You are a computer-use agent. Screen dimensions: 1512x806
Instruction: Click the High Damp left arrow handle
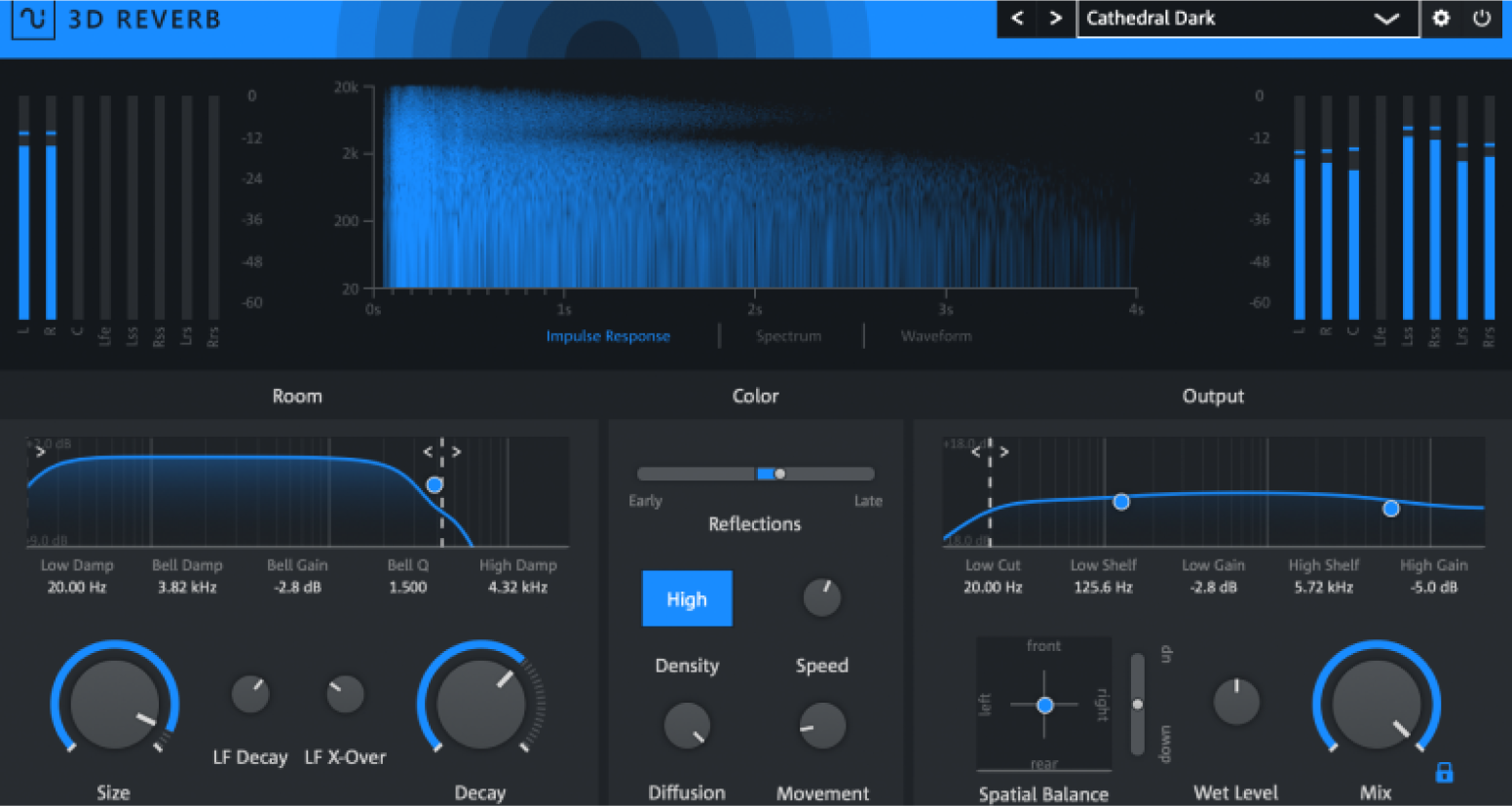click(428, 451)
